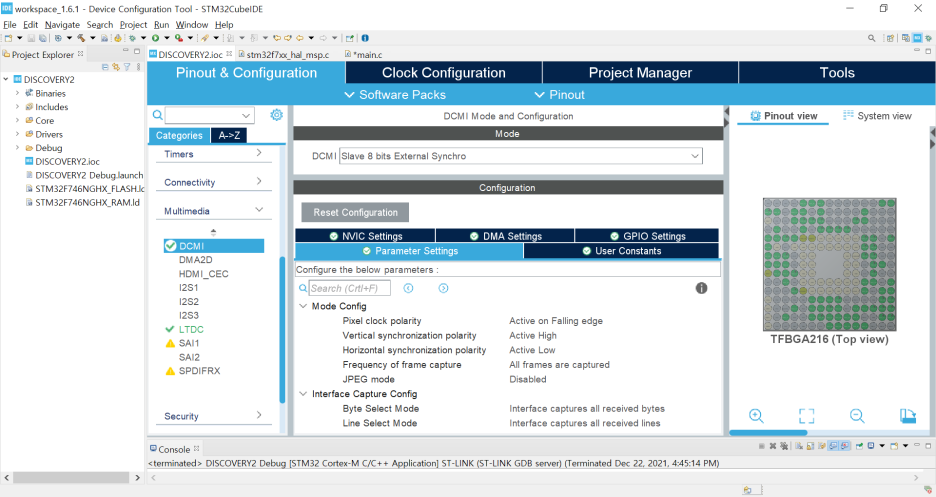
Task: Toggle Scroll Lock in the console
Action: click(x=810, y=446)
